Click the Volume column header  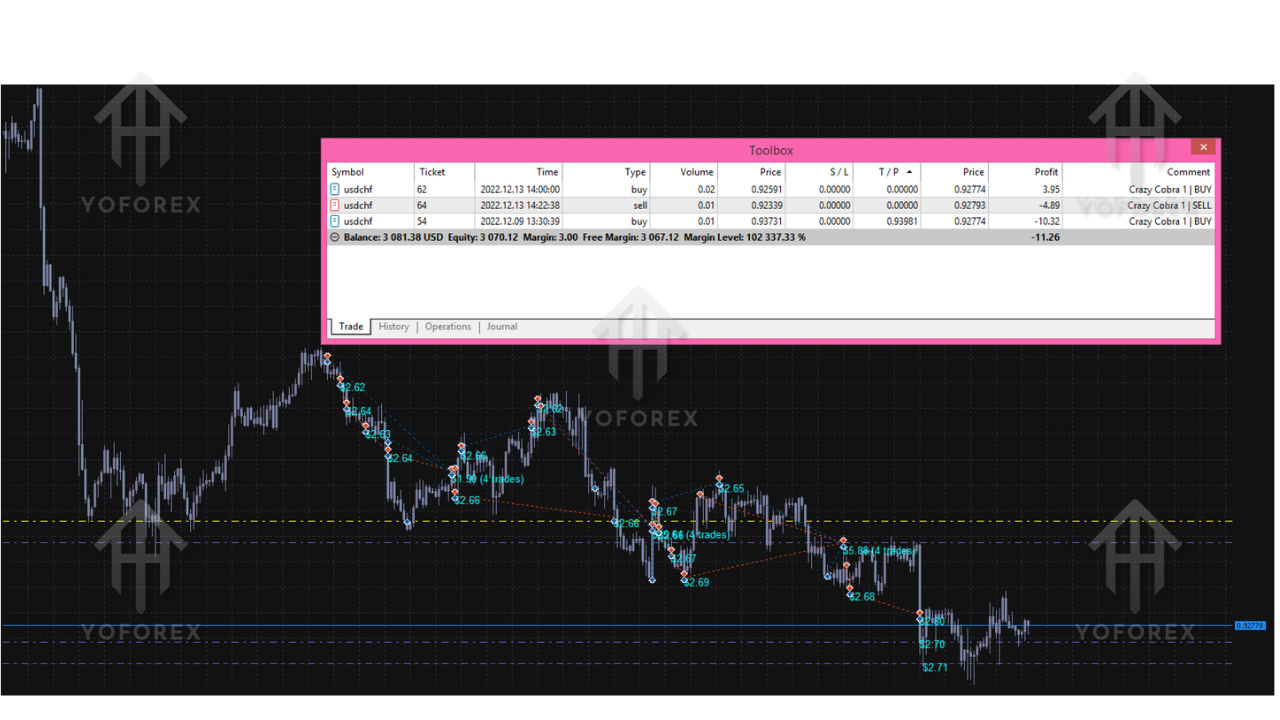point(696,172)
